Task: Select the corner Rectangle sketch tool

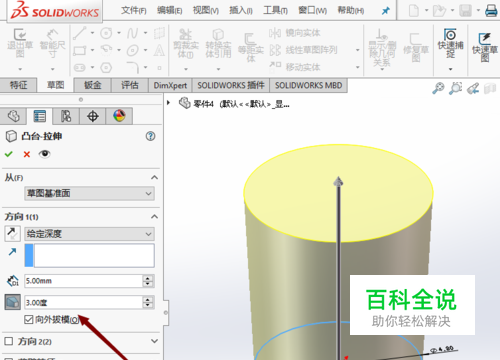Action: coord(80,50)
